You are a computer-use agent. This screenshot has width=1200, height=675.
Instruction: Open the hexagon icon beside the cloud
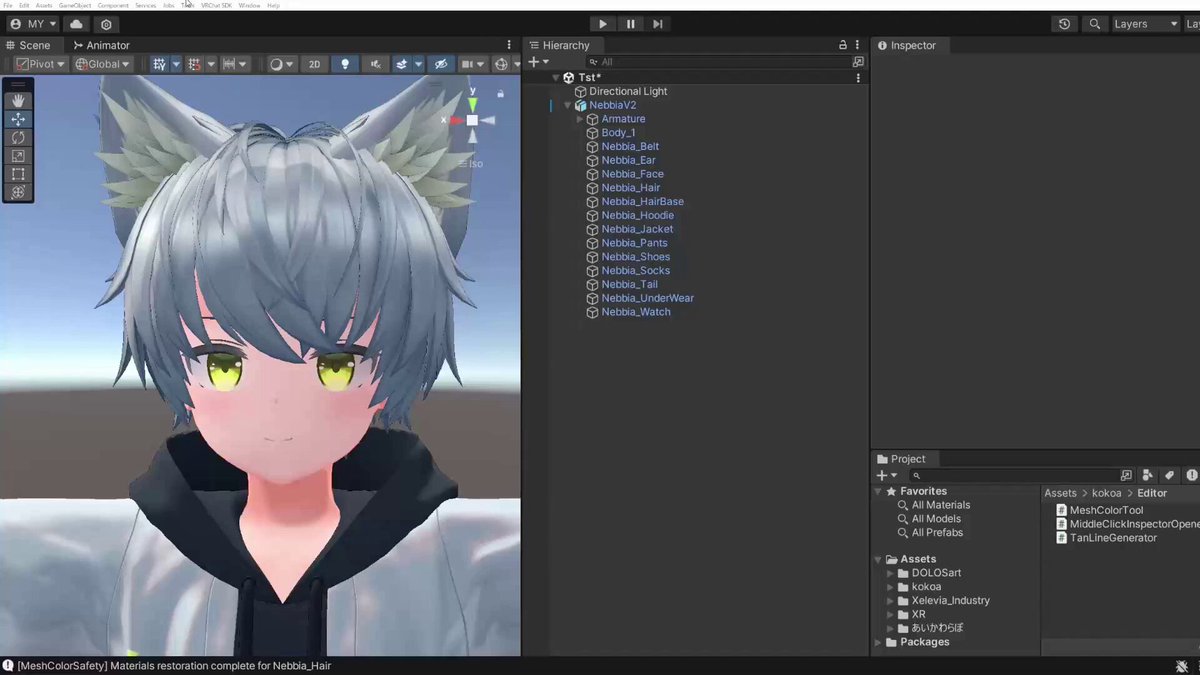click(x=106, y=24)
